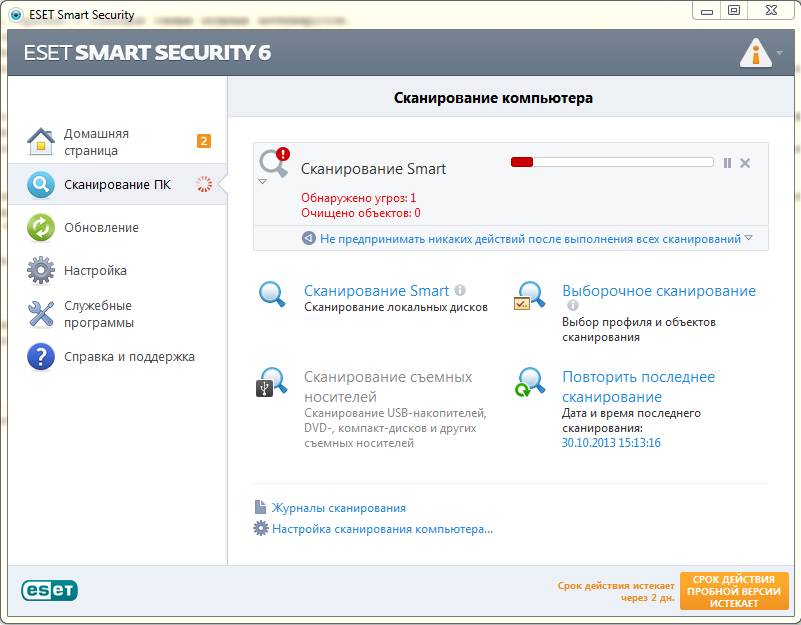Click orange trial expiring button

734,591
